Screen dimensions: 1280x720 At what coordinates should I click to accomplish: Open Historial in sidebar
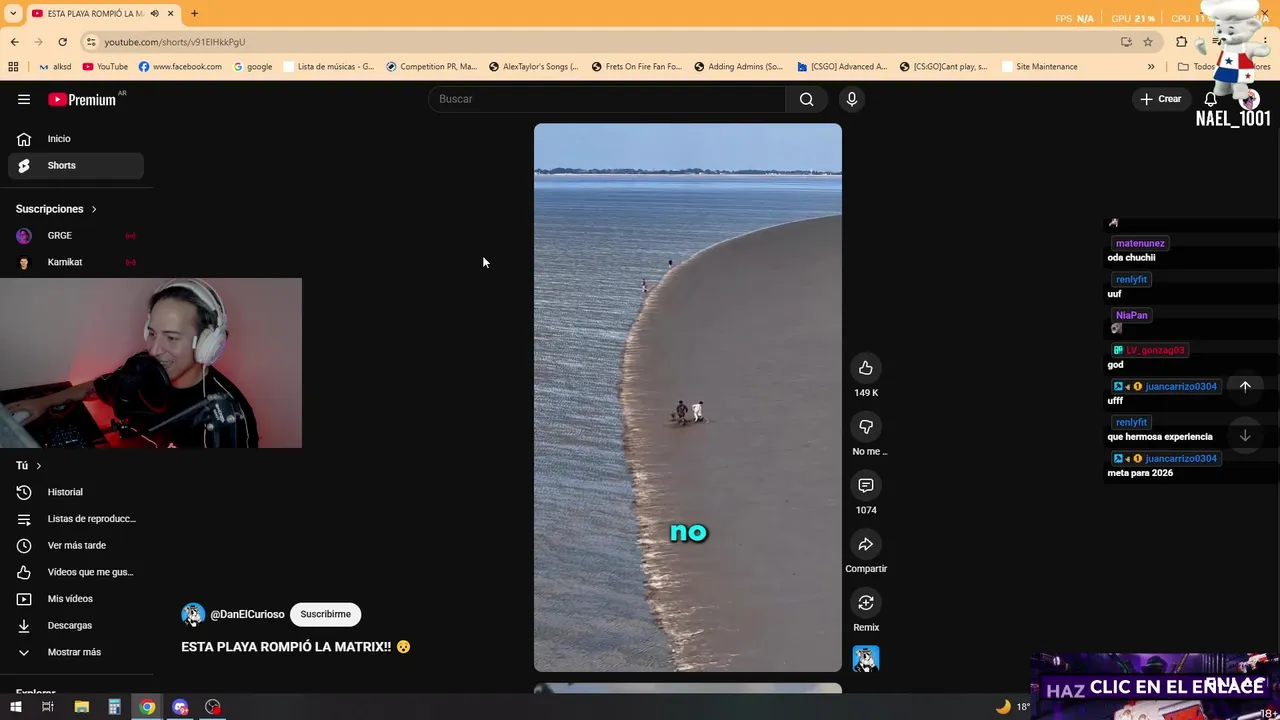click(76, 492)
